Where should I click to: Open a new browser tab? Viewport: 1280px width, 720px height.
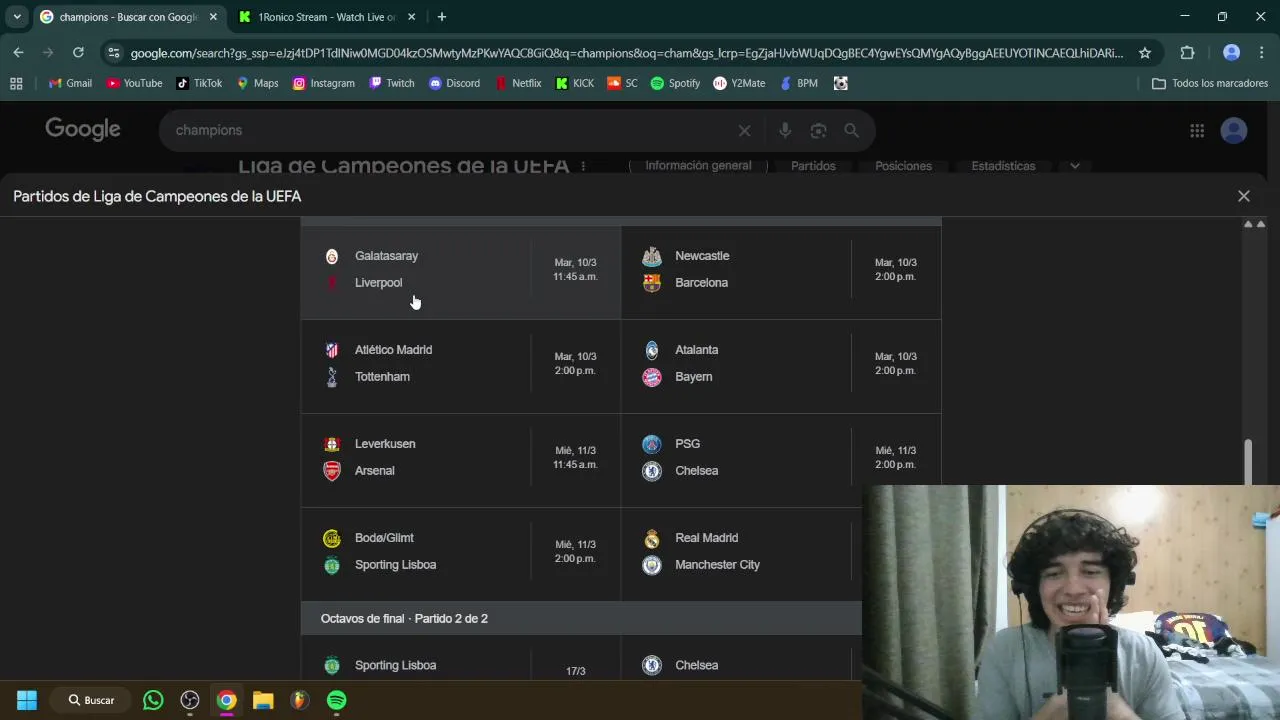tap(442, 17)
